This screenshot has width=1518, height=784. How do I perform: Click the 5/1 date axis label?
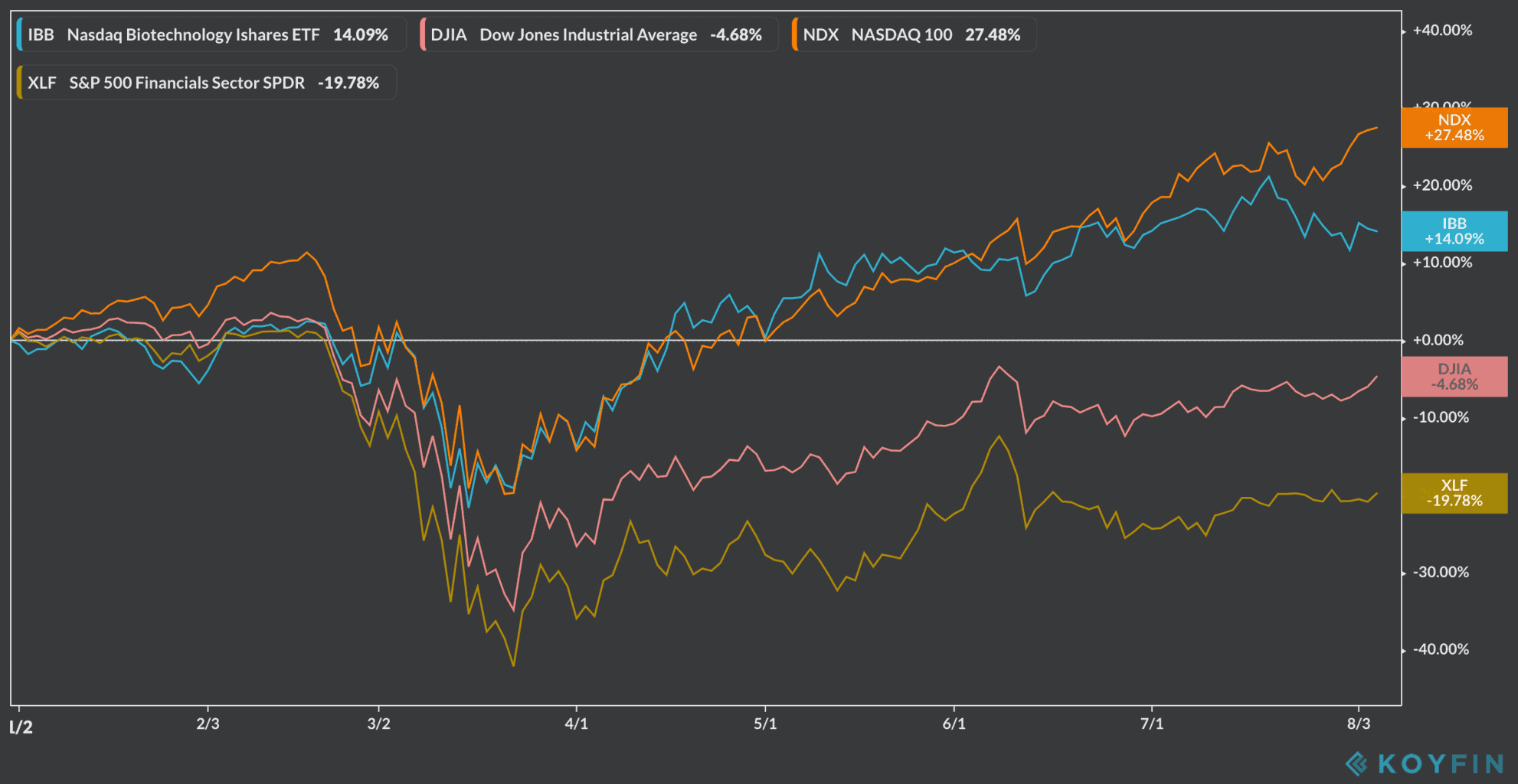[x=765, y=724]
